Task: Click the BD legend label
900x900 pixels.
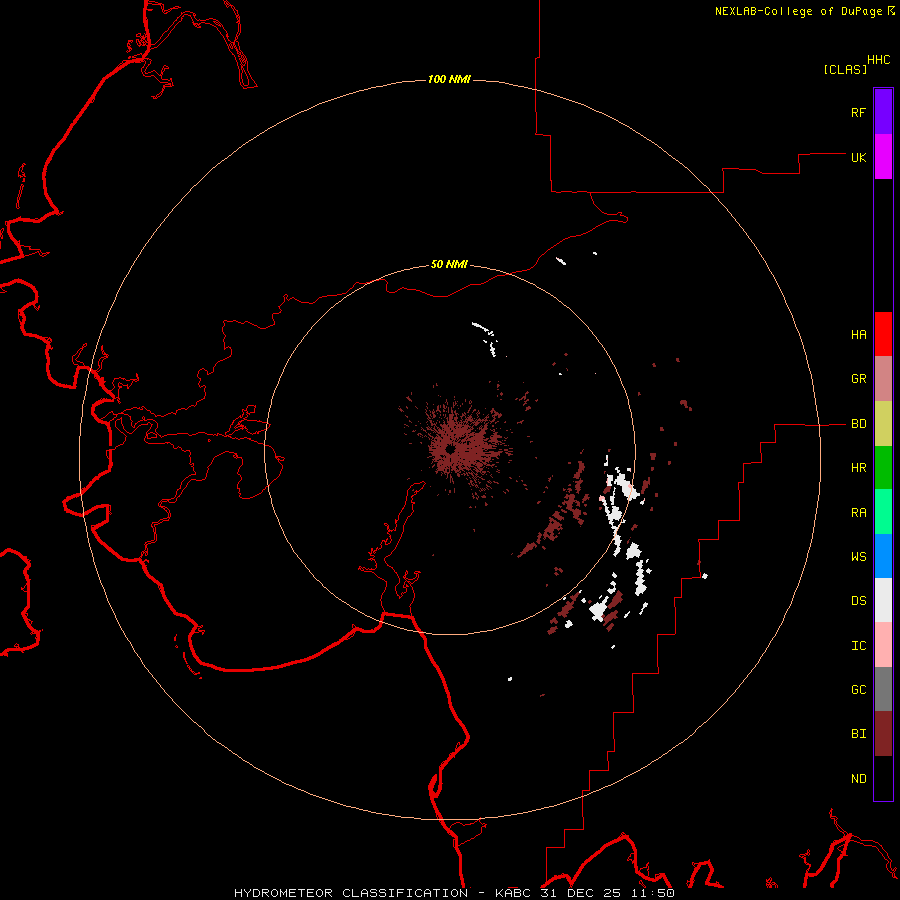Action: pos(858,424)
